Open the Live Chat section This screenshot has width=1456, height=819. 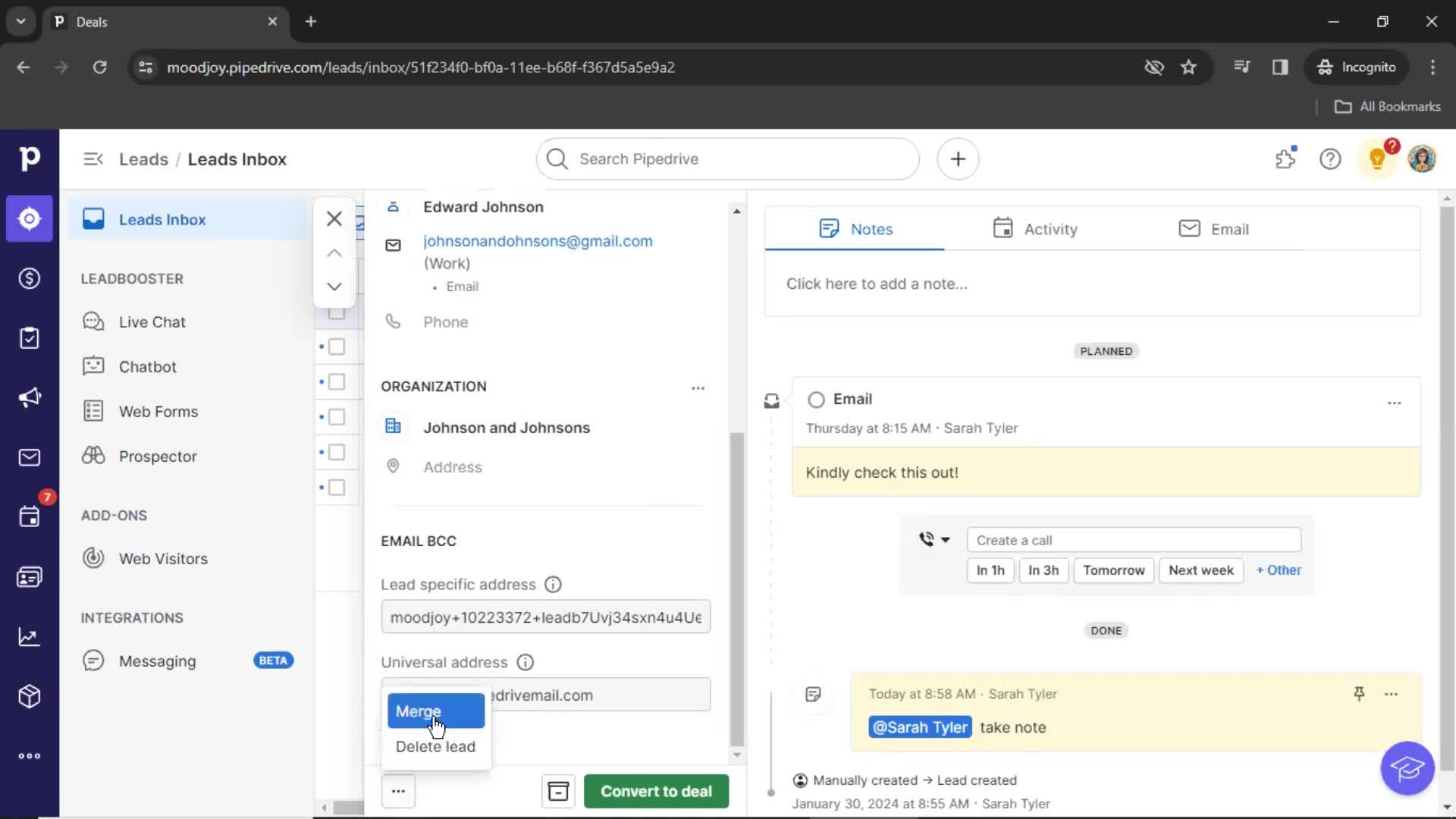coord(150,321)
